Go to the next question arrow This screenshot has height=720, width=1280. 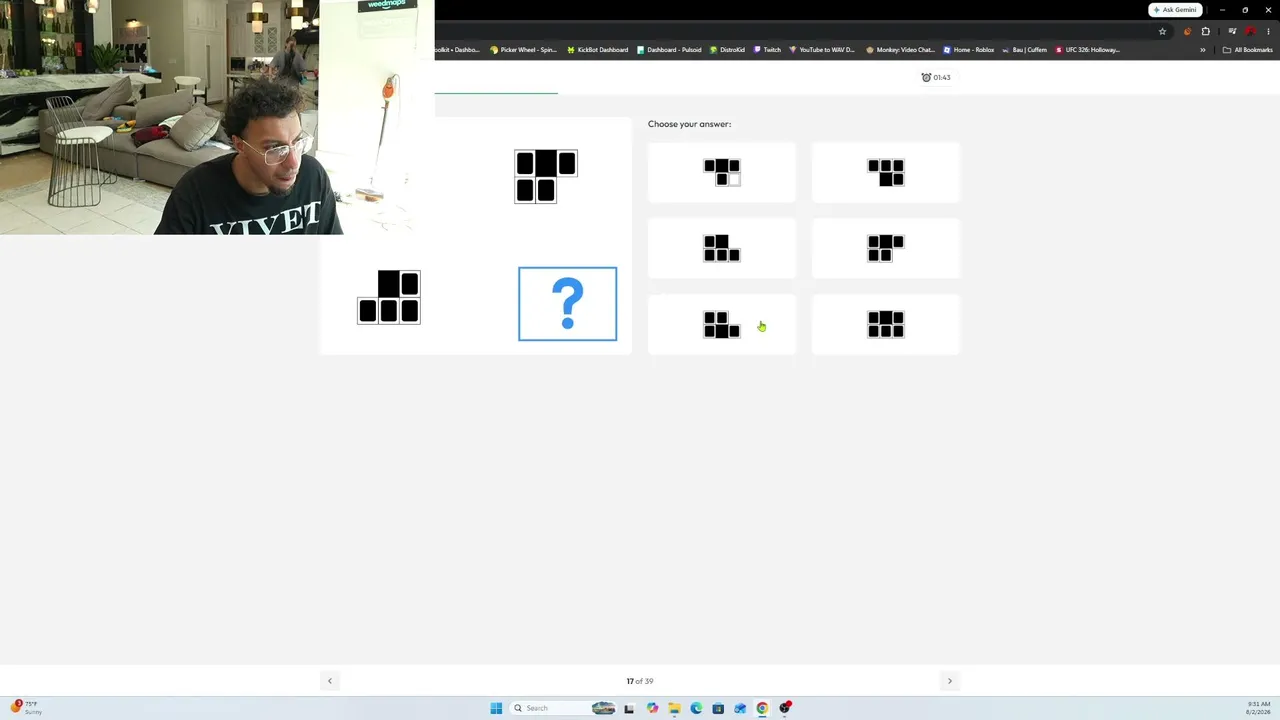tap(950, 681)
